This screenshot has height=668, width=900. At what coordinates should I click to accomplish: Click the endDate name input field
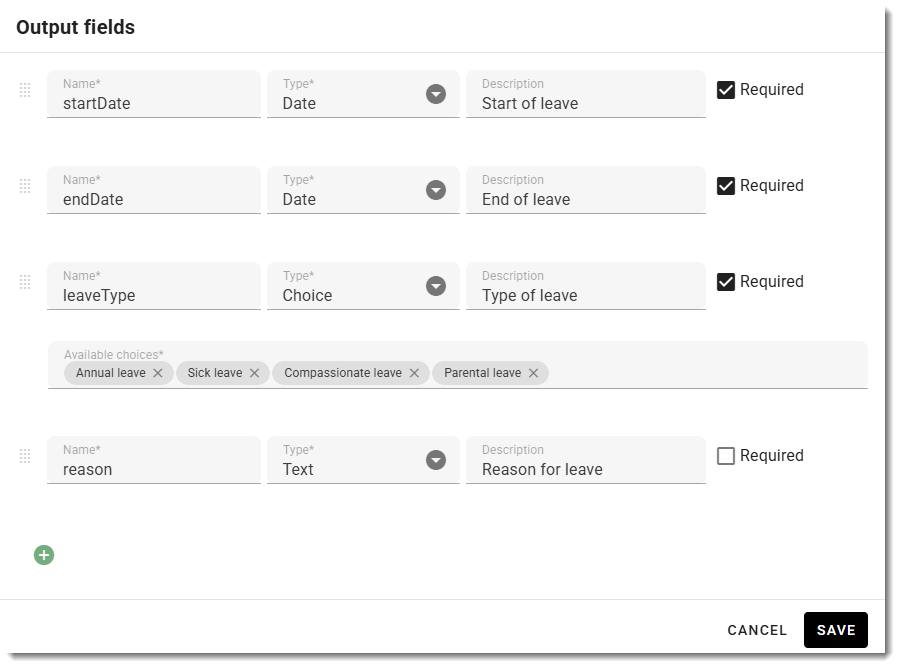point(154,190)
